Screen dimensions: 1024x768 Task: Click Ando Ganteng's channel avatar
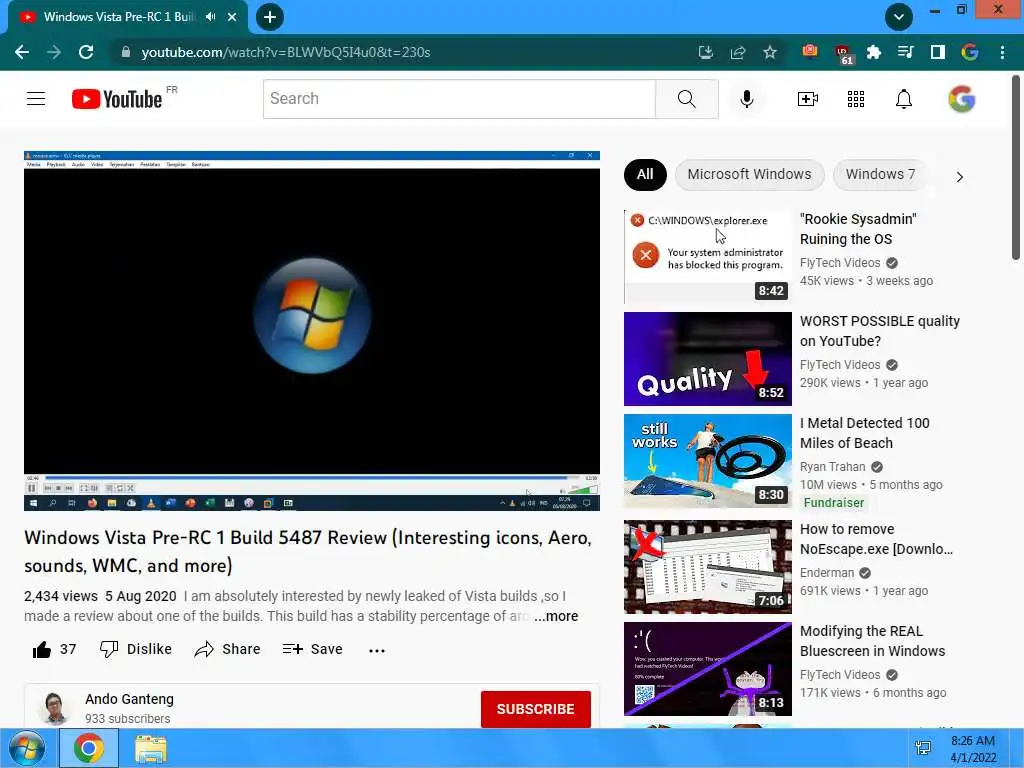[55, 708]
